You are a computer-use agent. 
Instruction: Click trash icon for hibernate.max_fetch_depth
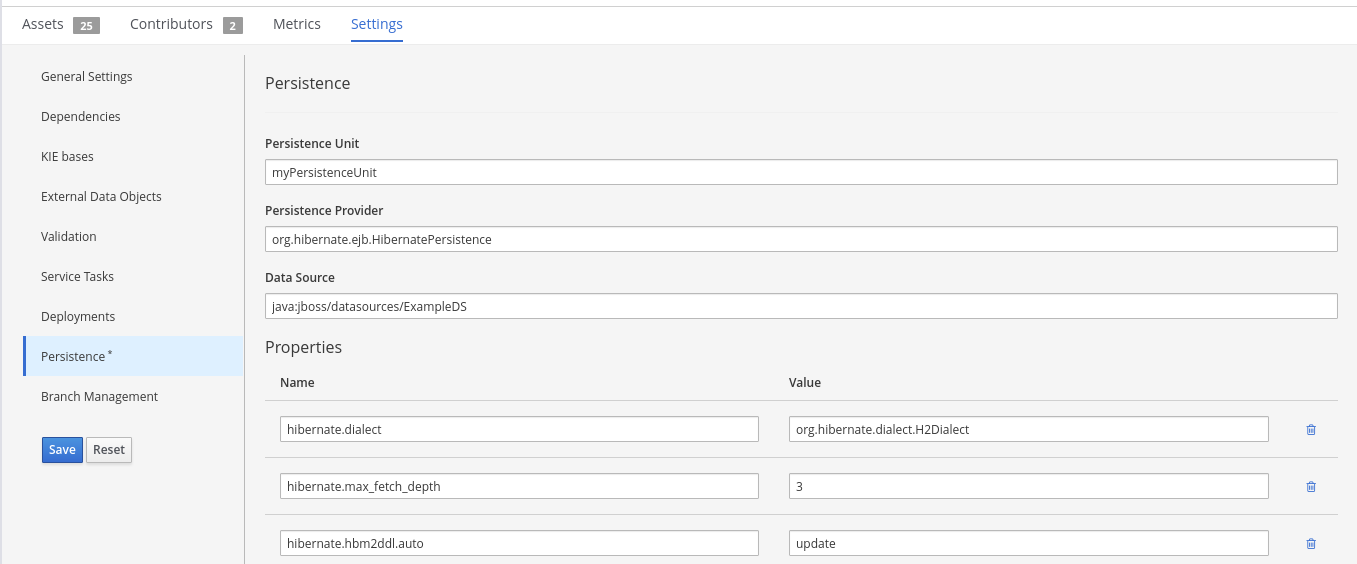1310,486
